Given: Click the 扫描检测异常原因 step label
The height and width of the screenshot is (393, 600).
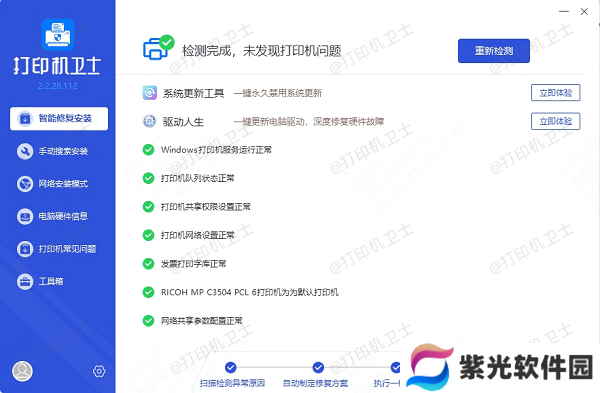Looking at the screenshot, I should 232,383.
